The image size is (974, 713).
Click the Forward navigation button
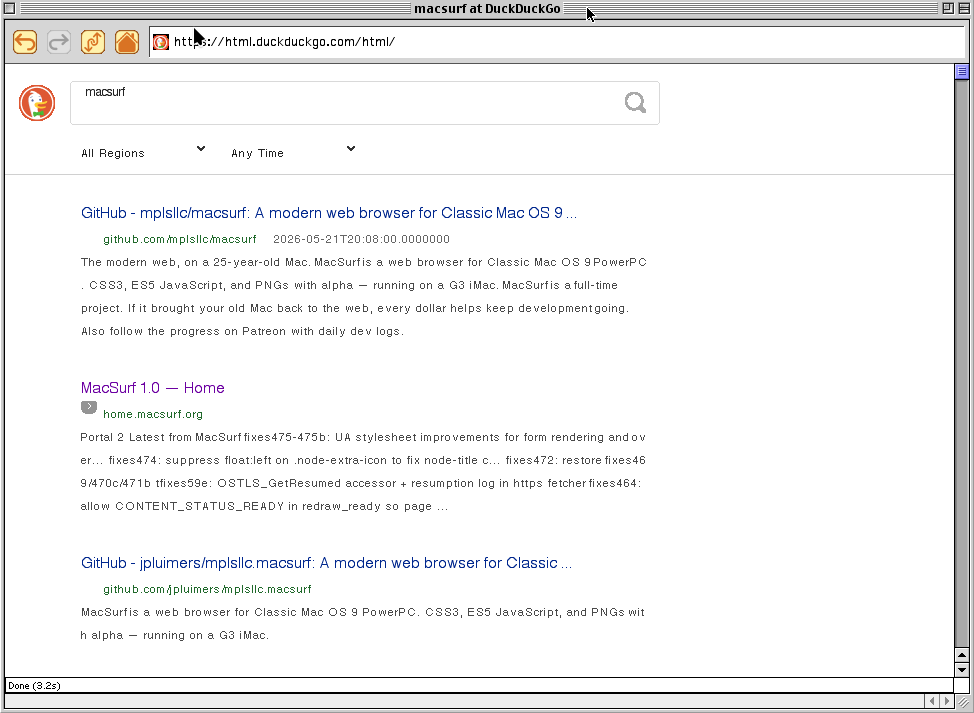click(x=59, y=42)
